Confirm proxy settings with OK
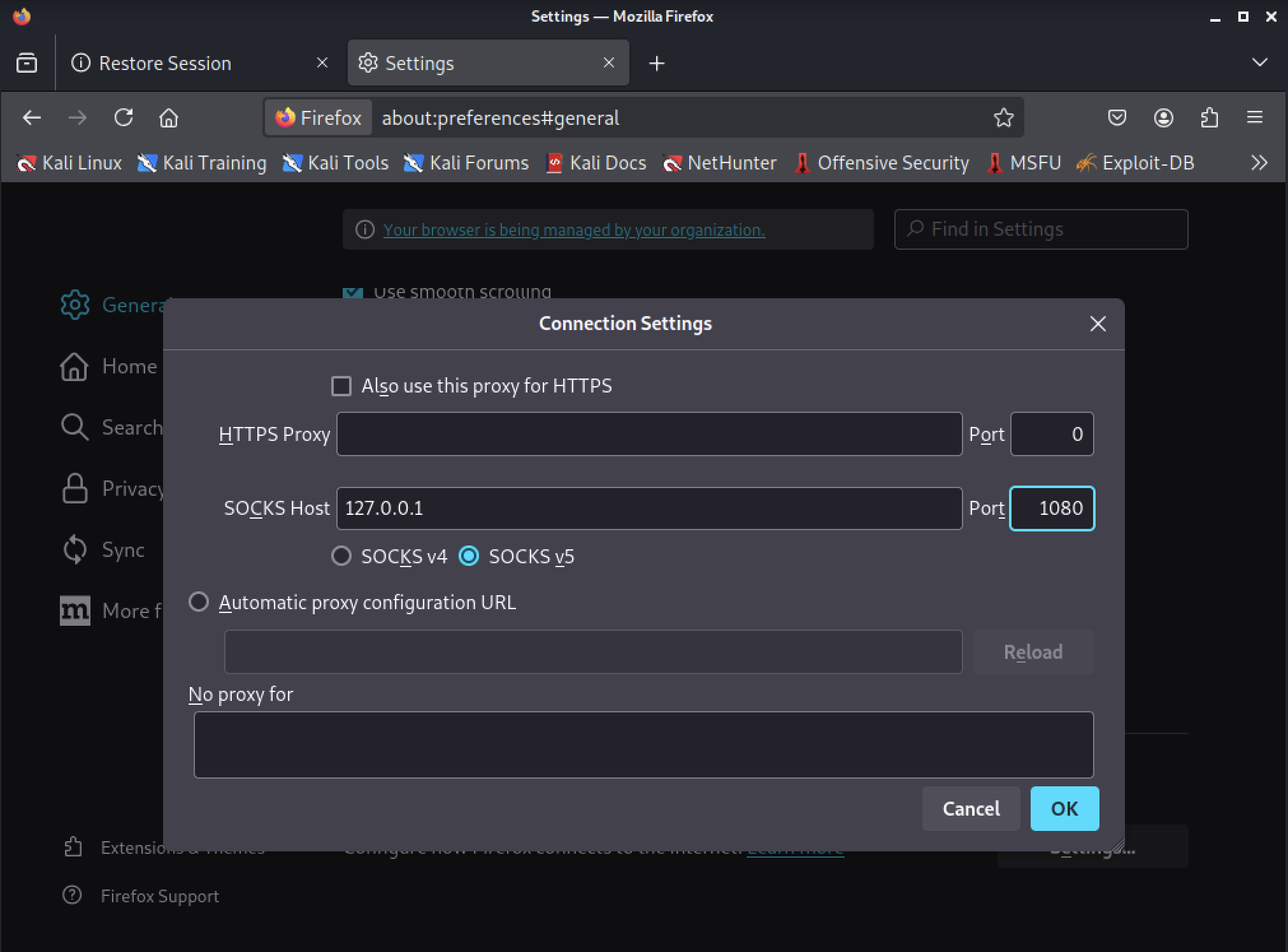This screenshot has width=1288, height=952. [1064, 809]
